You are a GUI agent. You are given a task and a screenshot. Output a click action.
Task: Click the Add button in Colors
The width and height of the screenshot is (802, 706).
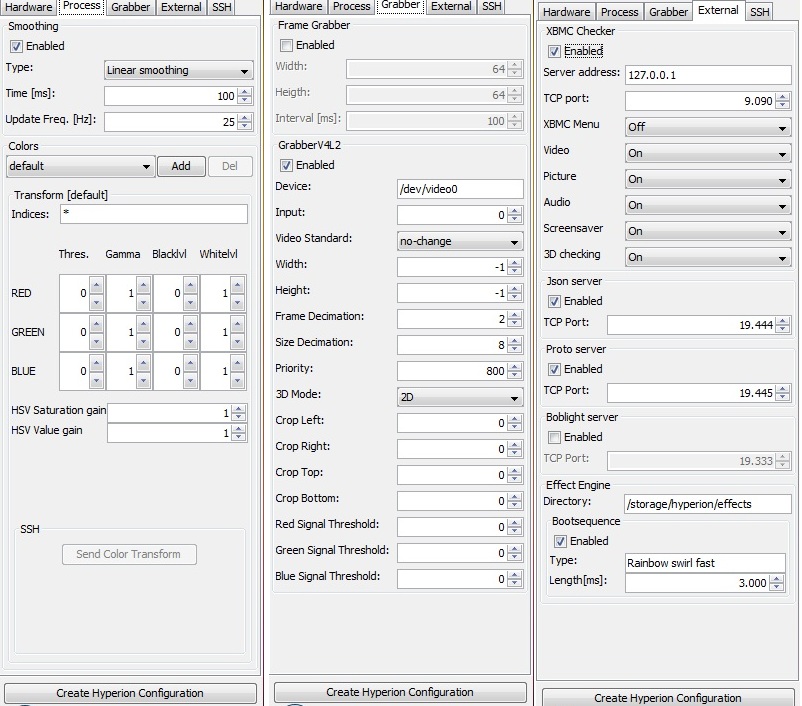tap(181, 166)
